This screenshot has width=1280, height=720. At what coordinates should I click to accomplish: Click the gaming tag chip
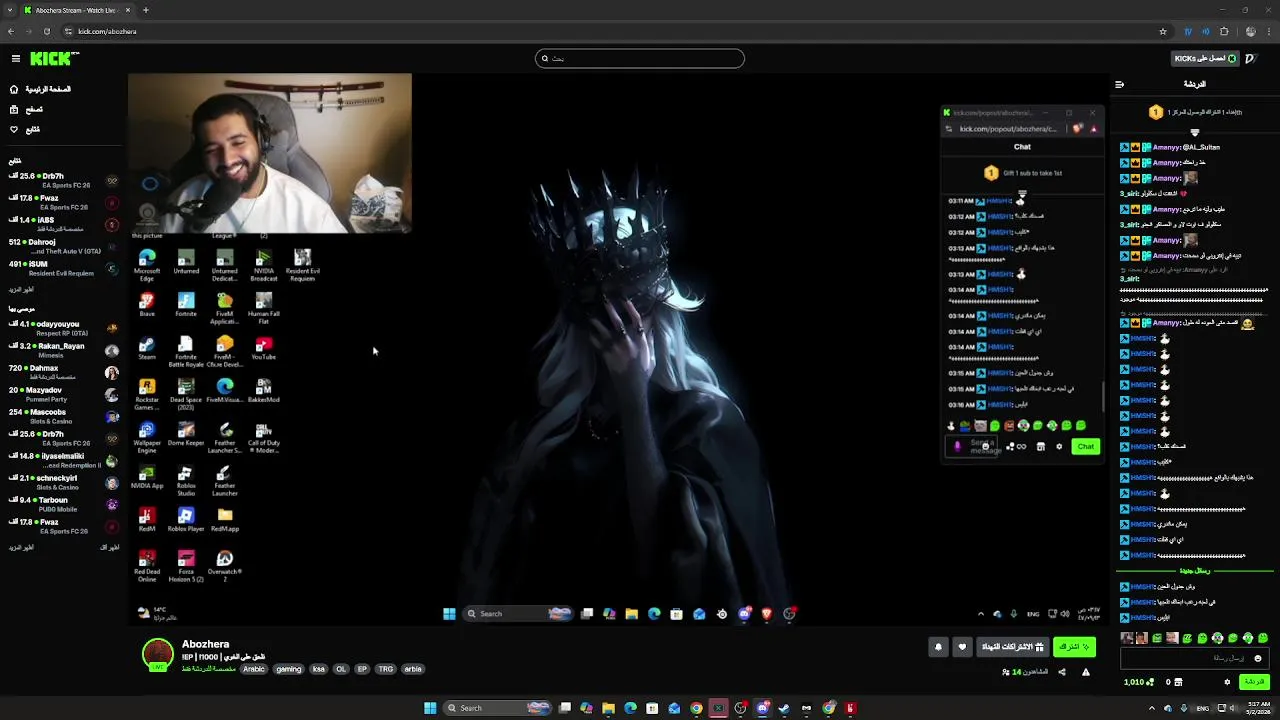289,669
